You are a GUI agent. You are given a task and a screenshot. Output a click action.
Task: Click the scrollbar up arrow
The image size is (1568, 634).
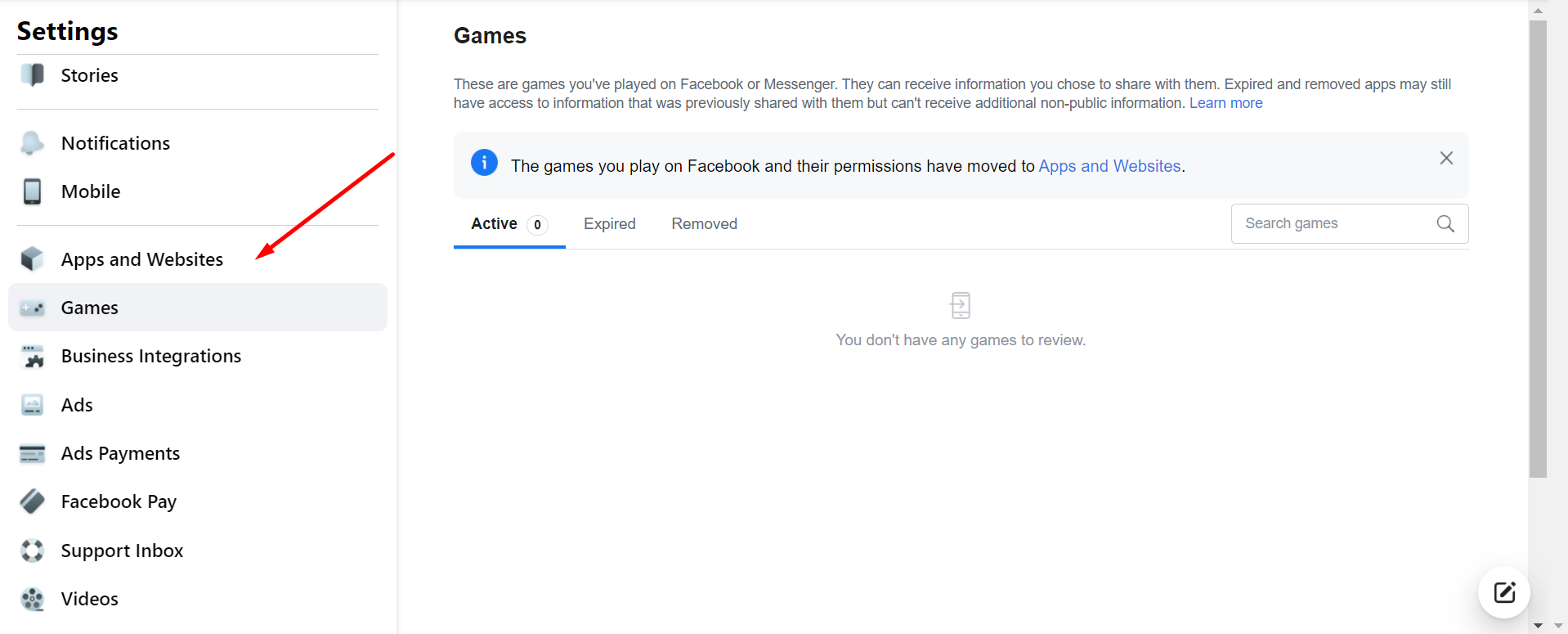(x=1538, y=11)
